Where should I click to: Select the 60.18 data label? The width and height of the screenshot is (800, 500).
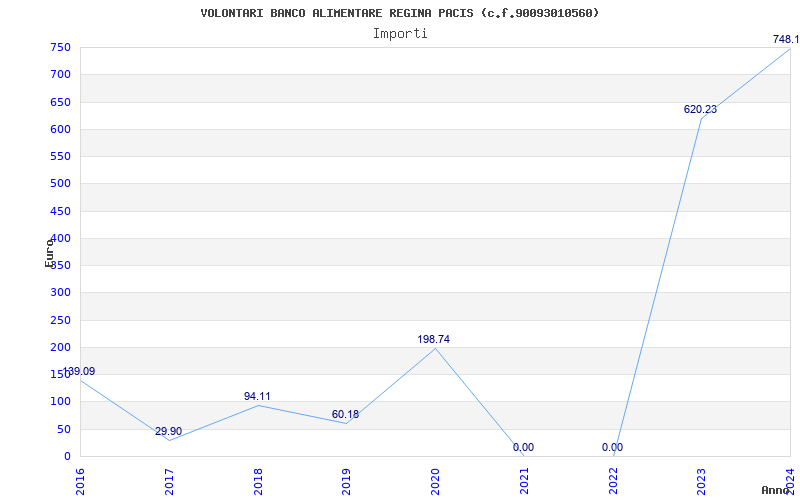point(345,414)
